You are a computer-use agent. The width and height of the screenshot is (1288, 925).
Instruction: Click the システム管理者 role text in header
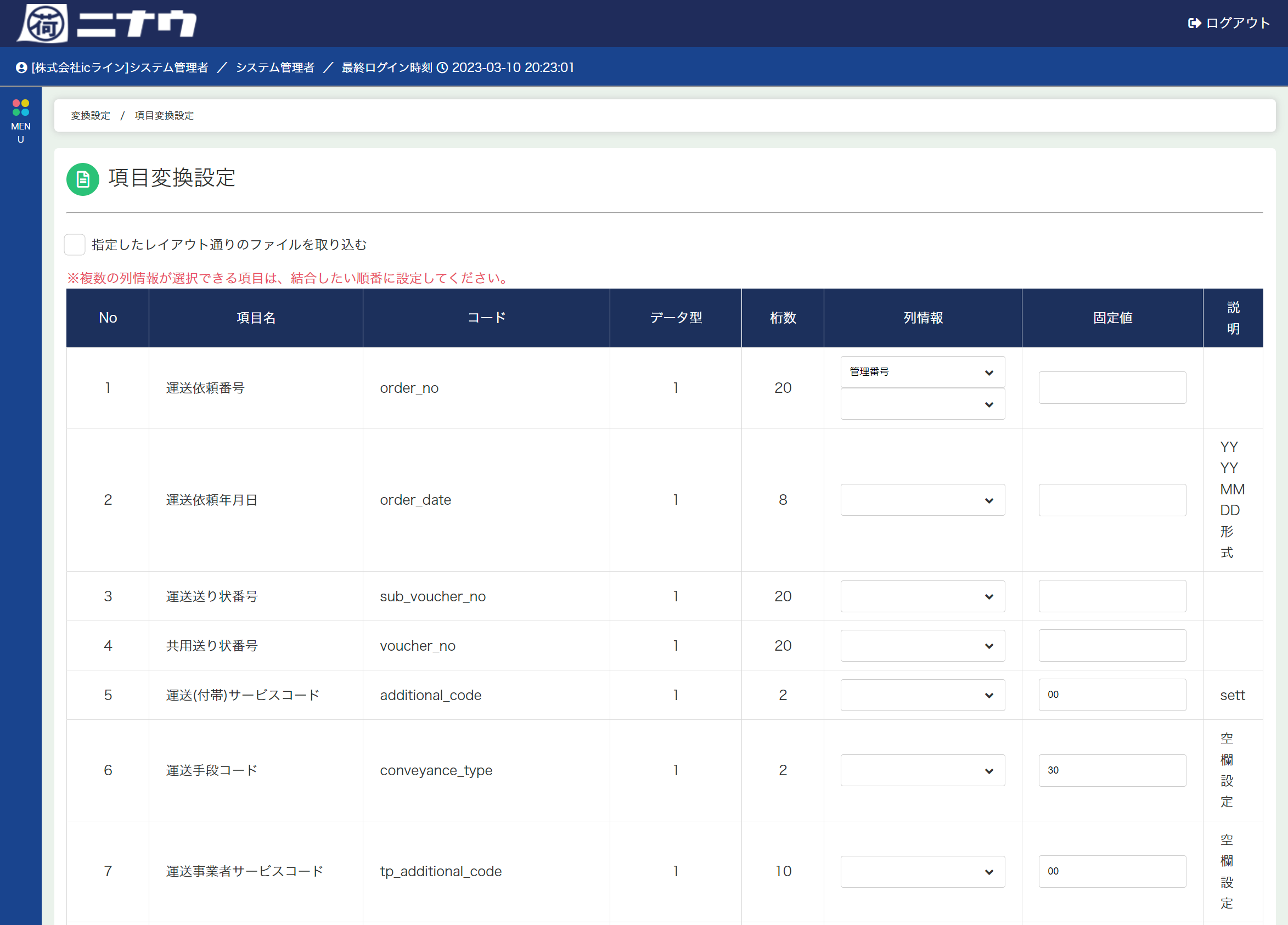pyautogui.click(x=275, y=67)
